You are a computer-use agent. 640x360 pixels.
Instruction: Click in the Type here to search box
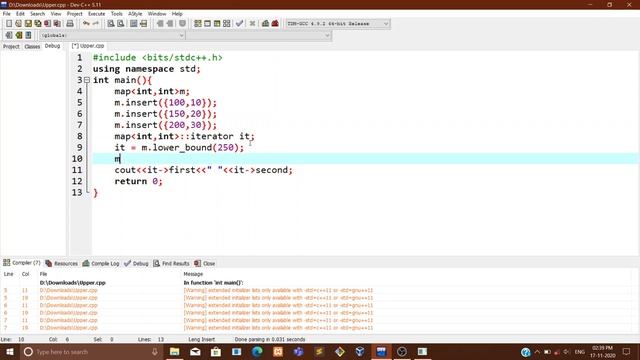click(91, 352)
